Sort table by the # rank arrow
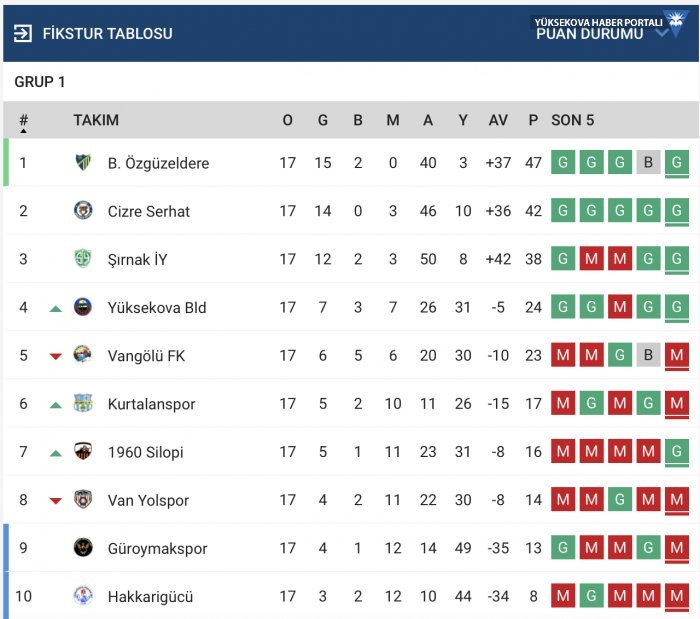700x619 pixels. [23, 130]
